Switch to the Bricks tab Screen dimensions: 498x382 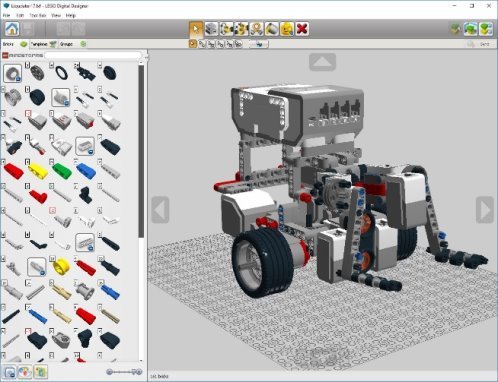click(15, 44)
